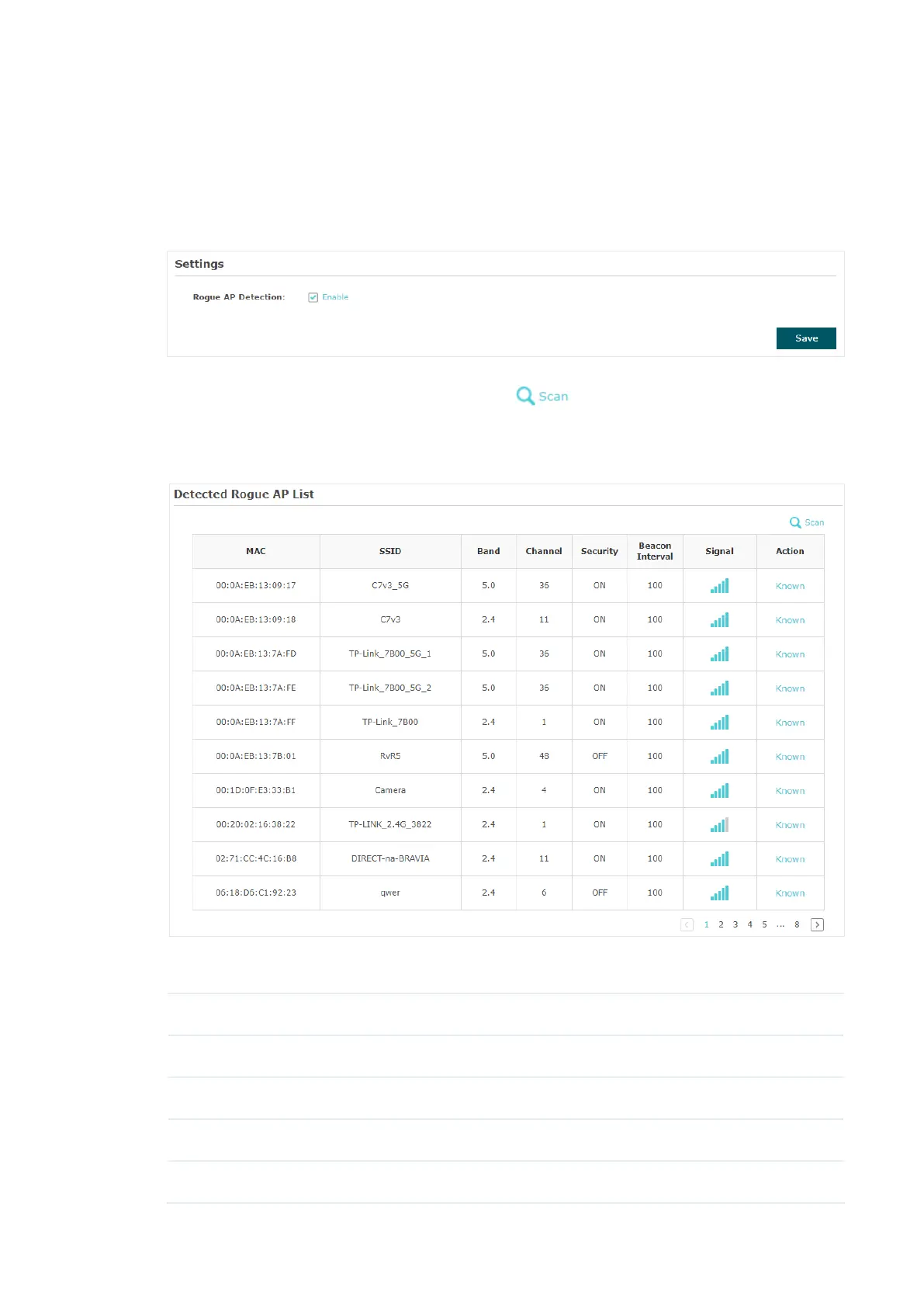Click signal strength icon for C7v3 row
The height and width of the screenshot is (1307, 924).
click(719, 620)
